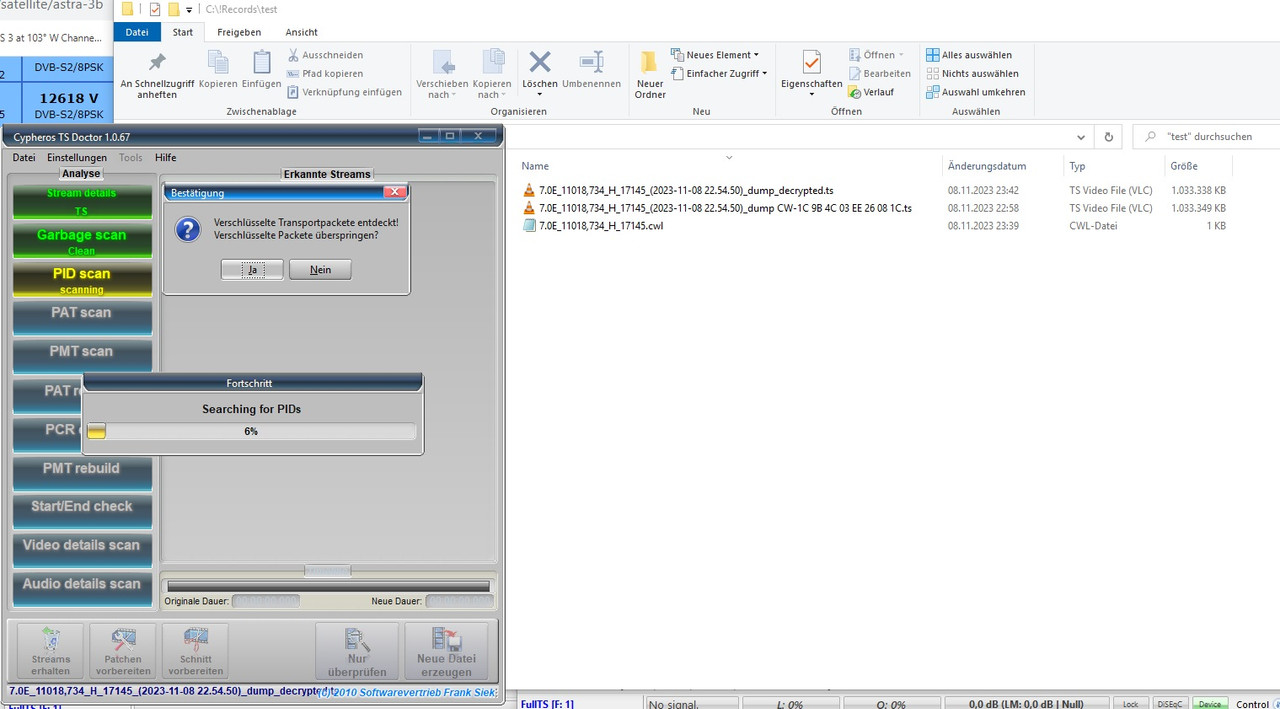Click the properties checkmark in quick access toolbar
Viewport: 1280px width, 709px height.
point(154,9)
